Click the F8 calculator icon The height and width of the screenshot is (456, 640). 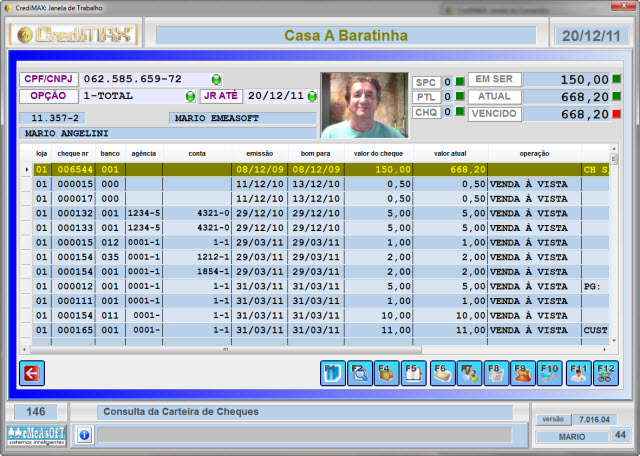[x=496, y=373]
